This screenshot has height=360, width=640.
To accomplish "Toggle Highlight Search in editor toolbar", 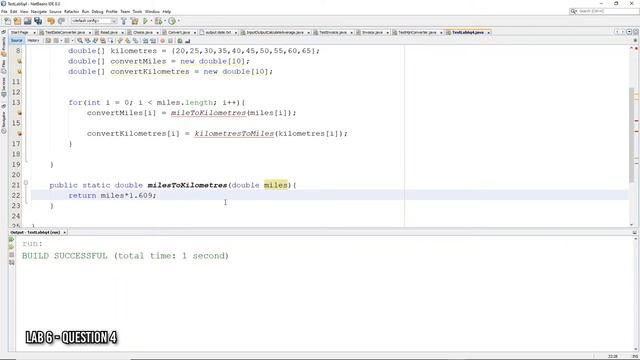I will [x=103, y=41].
